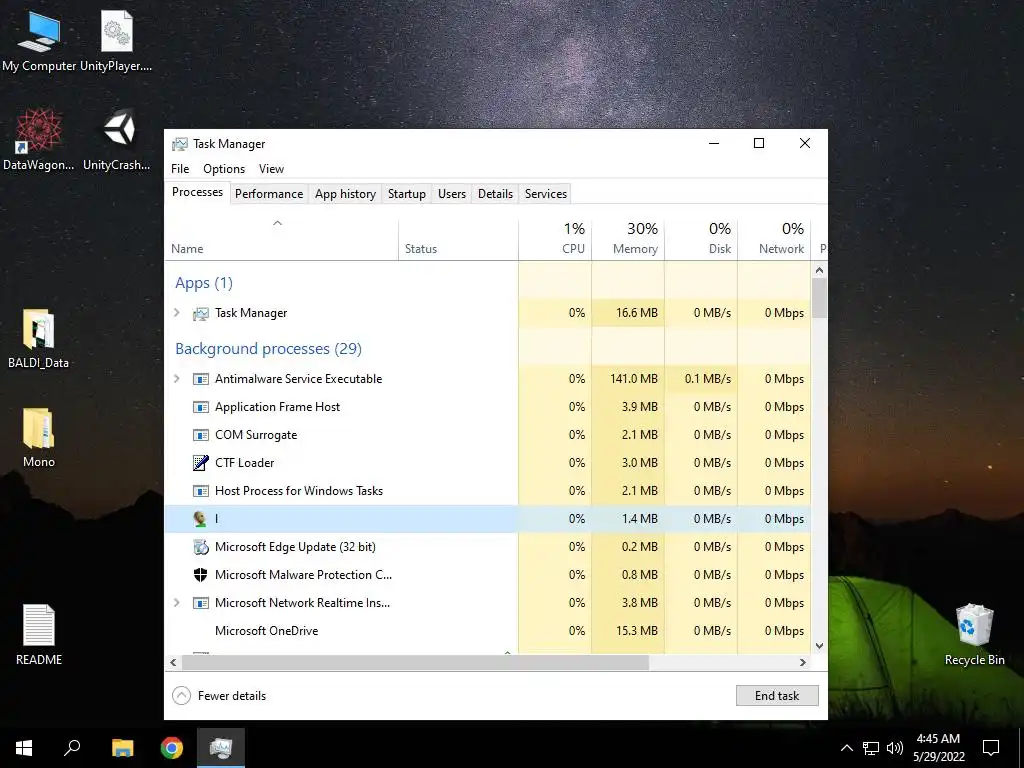
Task: Sort by Network column header
Action: coord(775,238)
